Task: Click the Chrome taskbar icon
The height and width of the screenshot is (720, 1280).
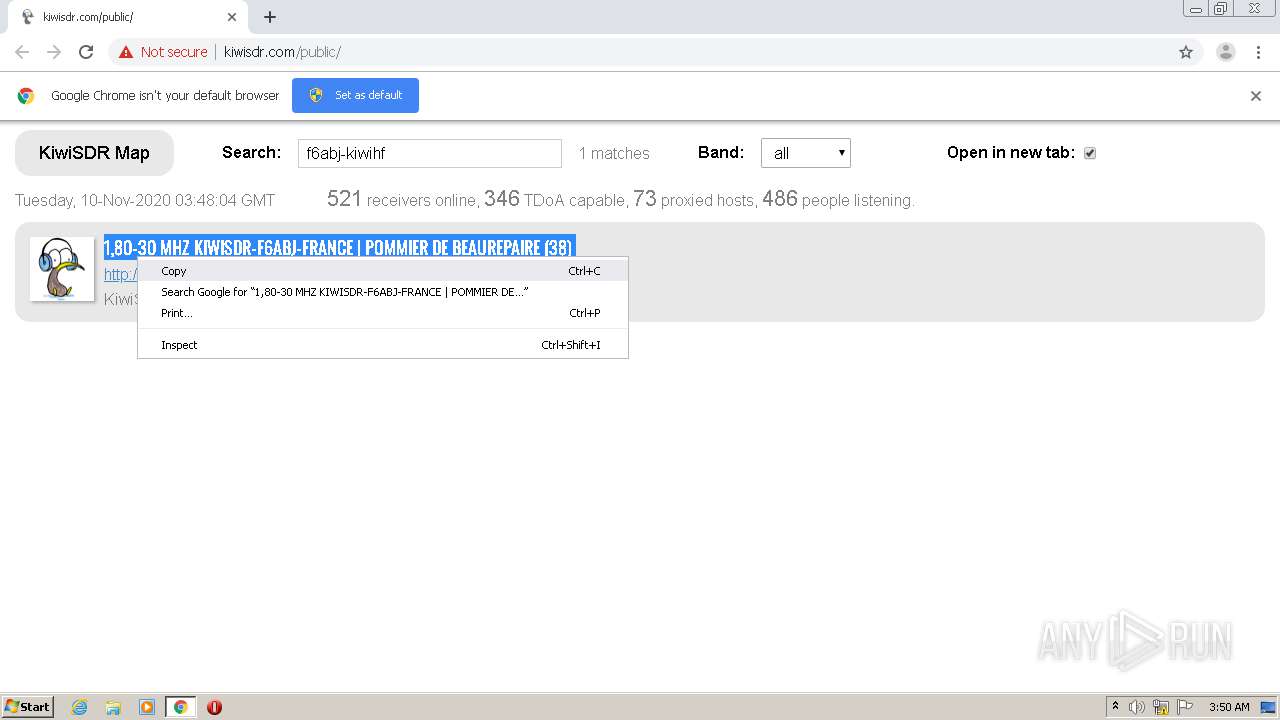Action: (x=181, y=707)
